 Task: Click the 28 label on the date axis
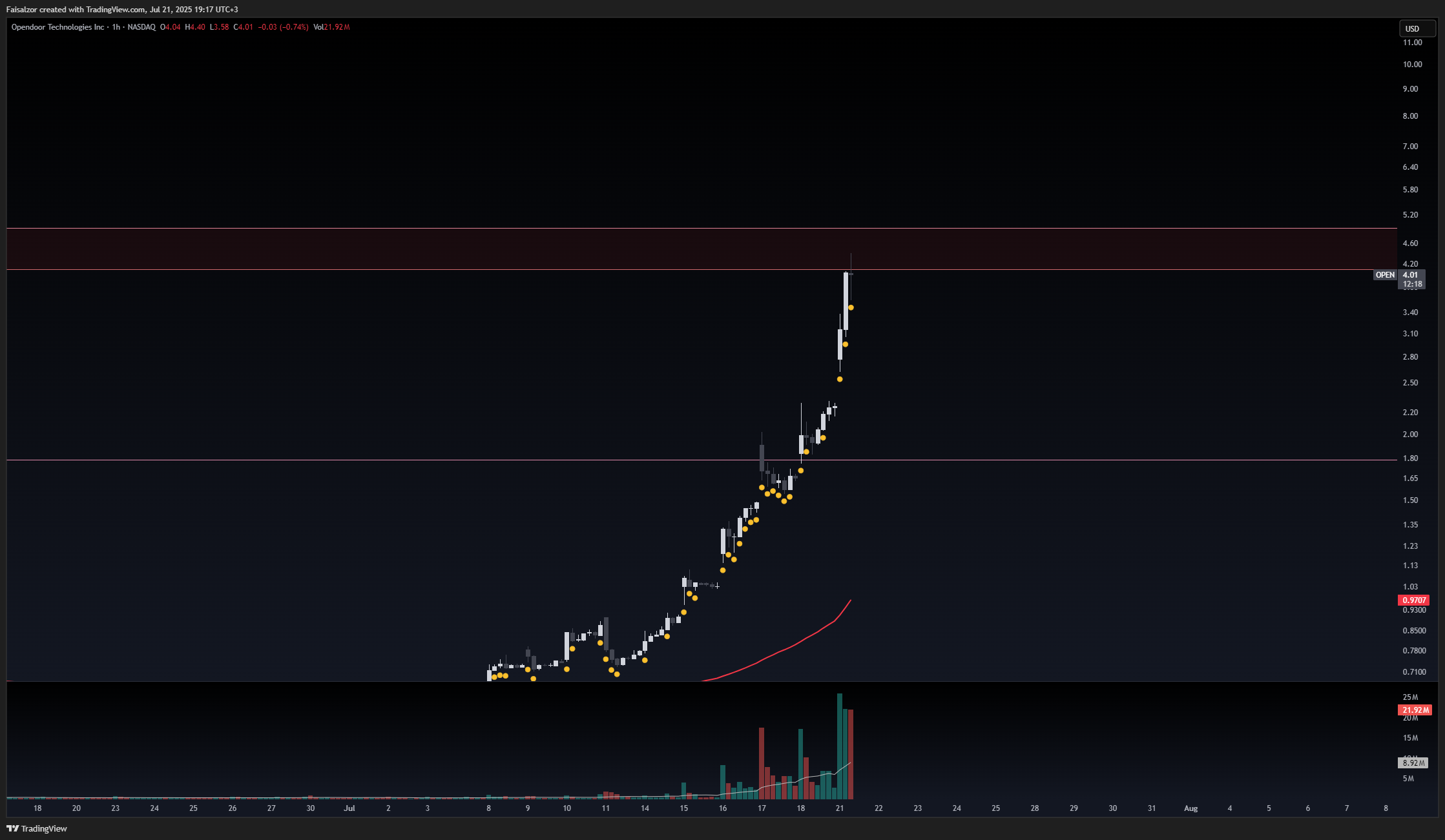(1035, 808)
